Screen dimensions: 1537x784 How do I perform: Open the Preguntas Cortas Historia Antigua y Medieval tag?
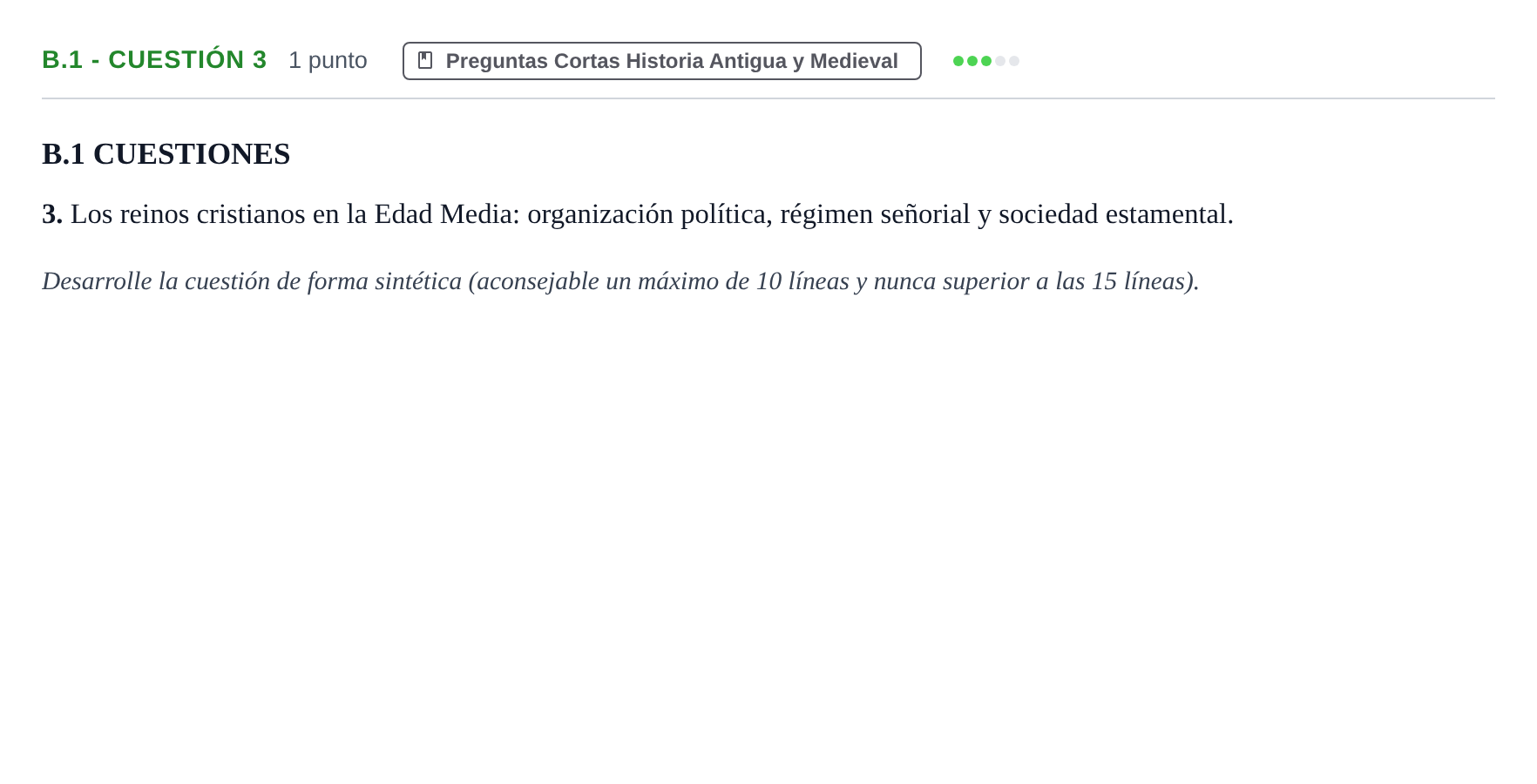661,61
